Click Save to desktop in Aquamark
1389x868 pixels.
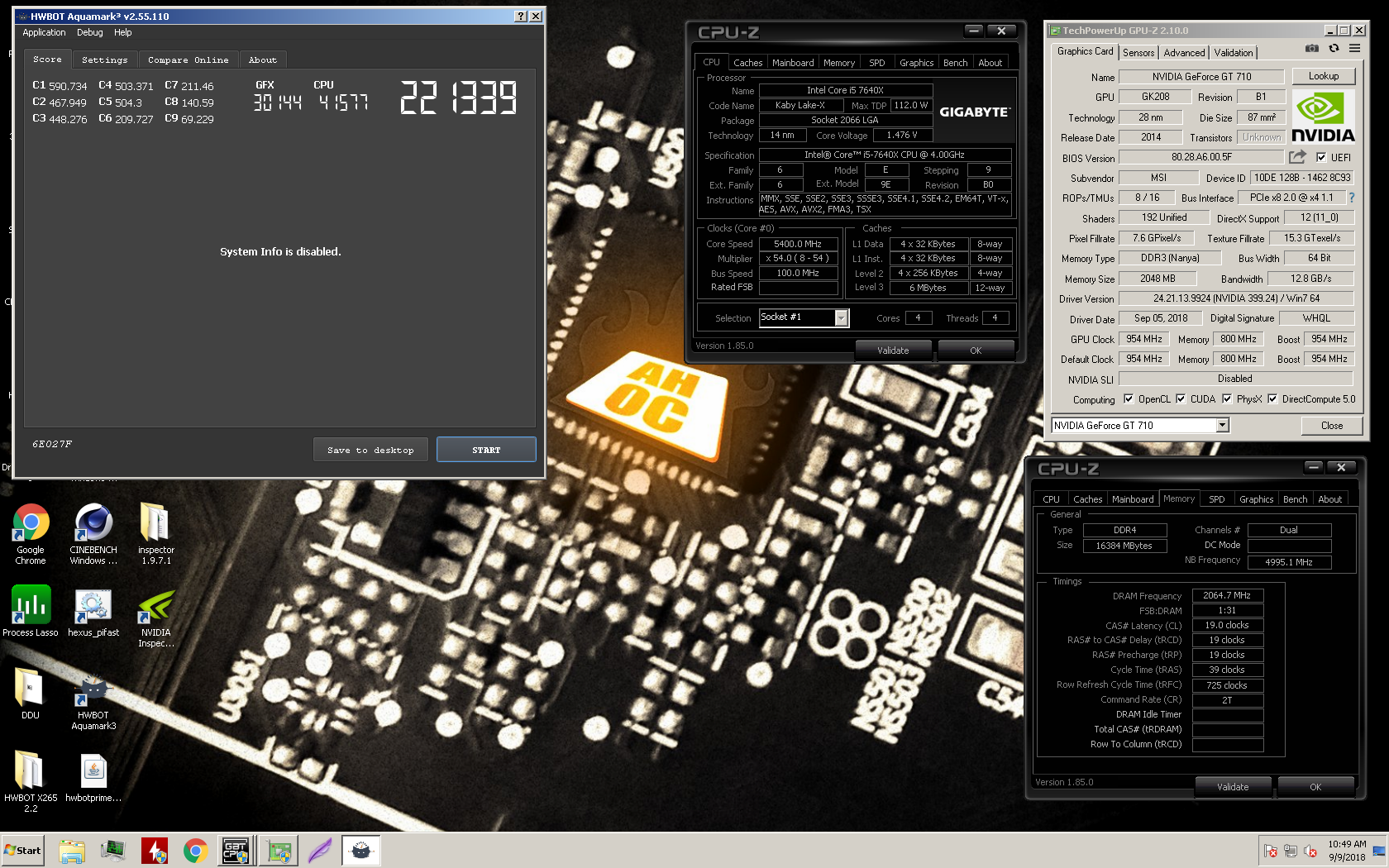[370, 450]
